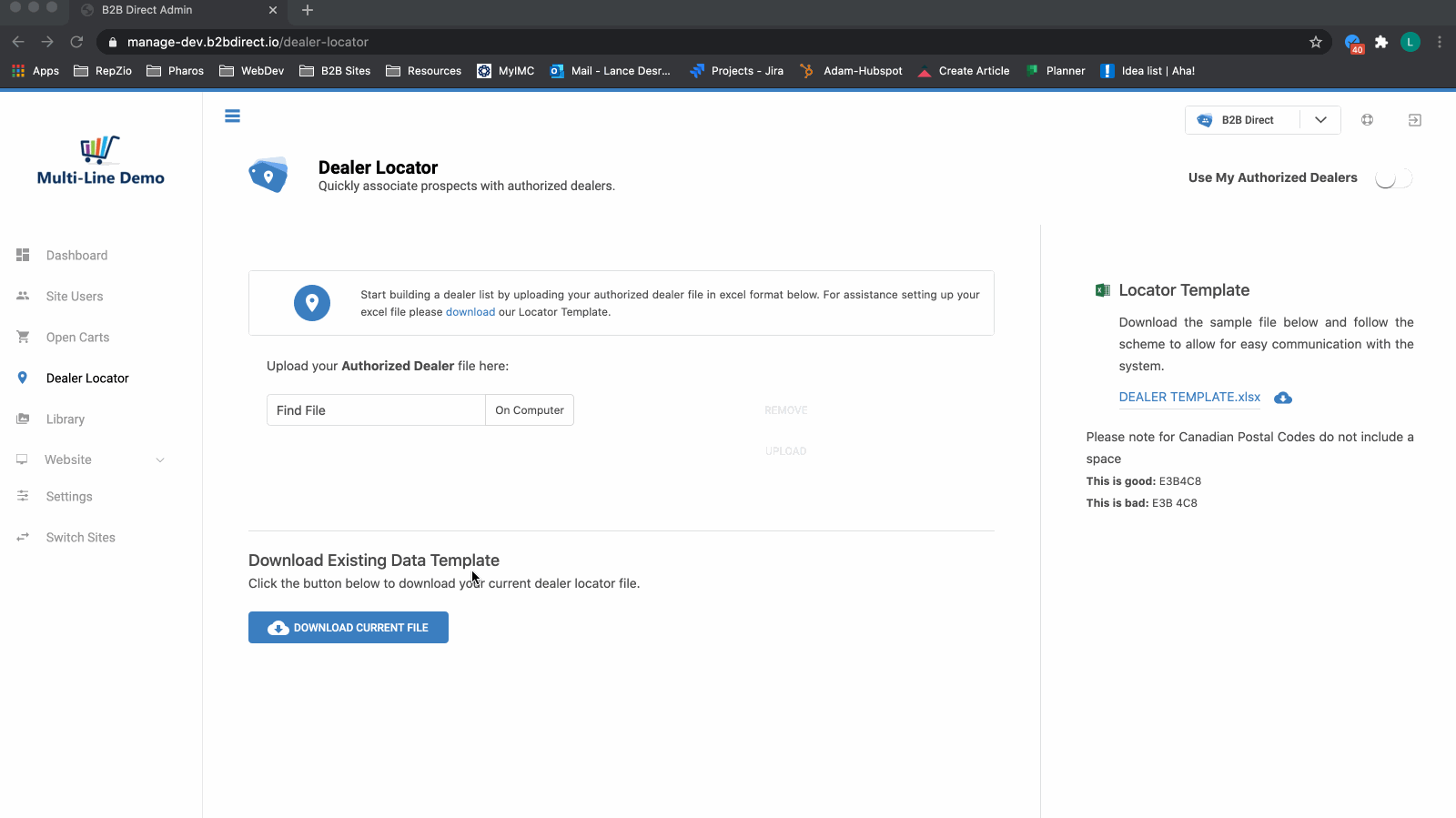This screenshot has height=818, width=1456.
Task: Open the B2B Sites bookmarks folder
Action: pos(335,71)
